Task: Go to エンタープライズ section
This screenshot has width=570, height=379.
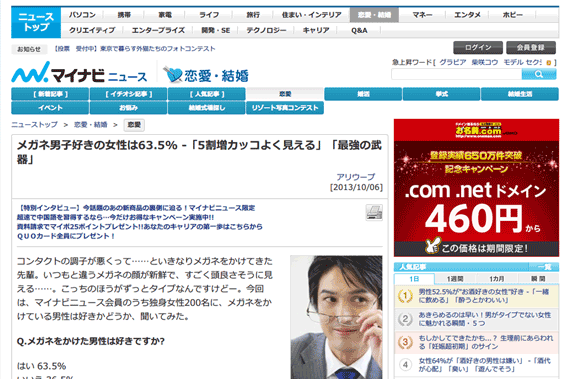Action: tap(158, 30)
